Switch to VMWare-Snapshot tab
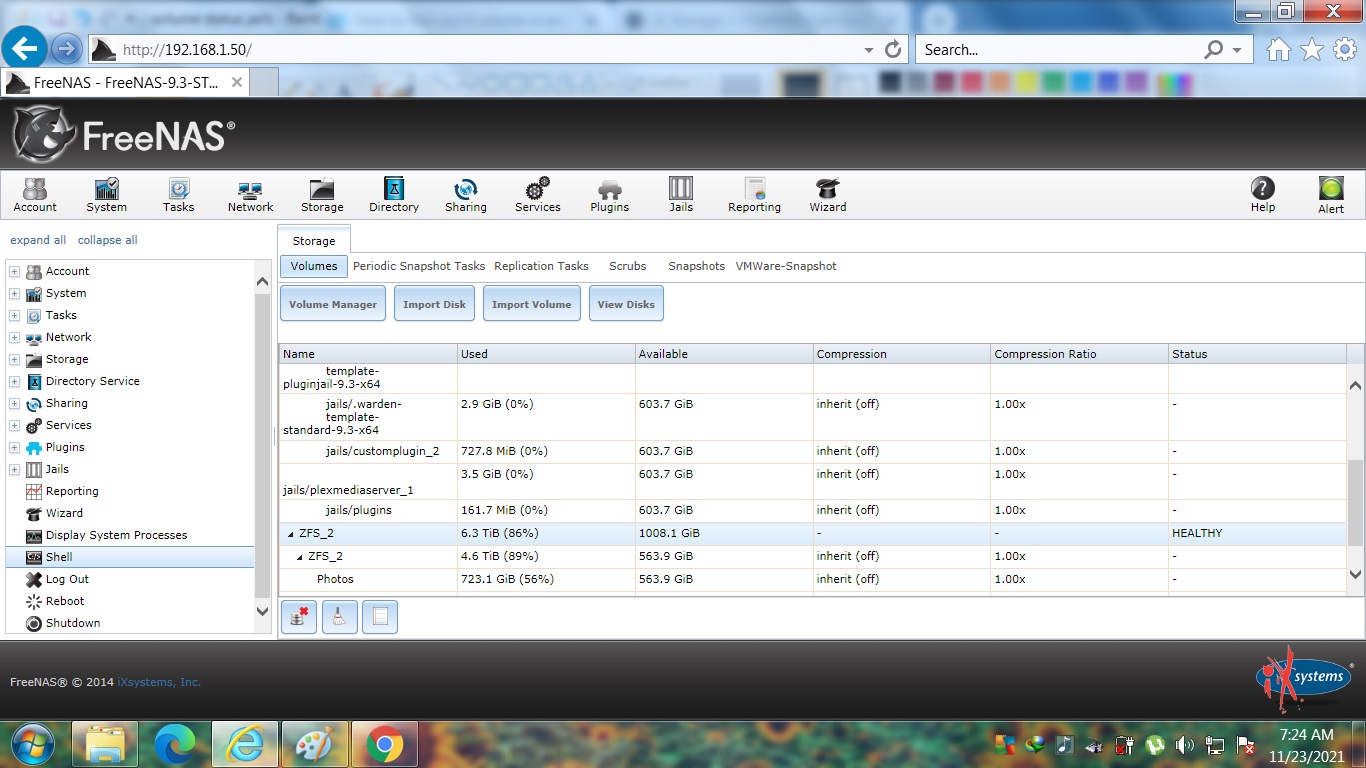This screenshot has height=768, width=1366. pos(786,266)
